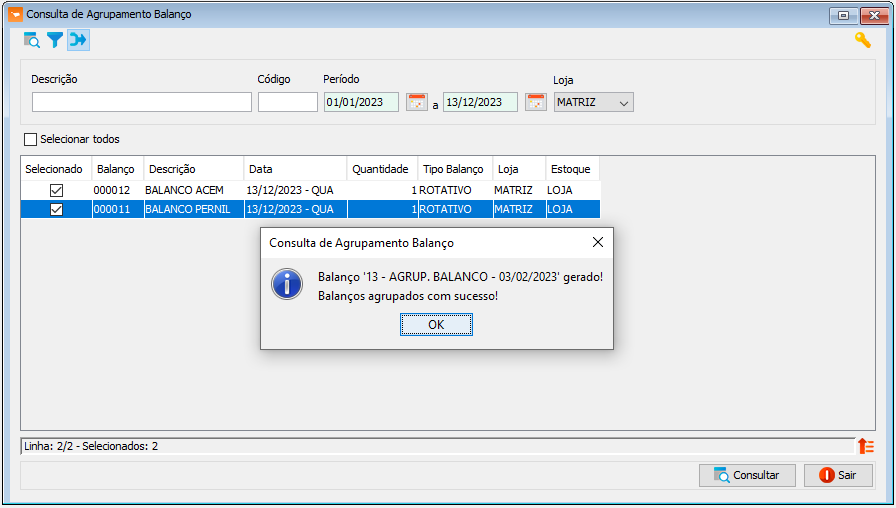
Task: Click the Código input field
Action: coord(288,102)
